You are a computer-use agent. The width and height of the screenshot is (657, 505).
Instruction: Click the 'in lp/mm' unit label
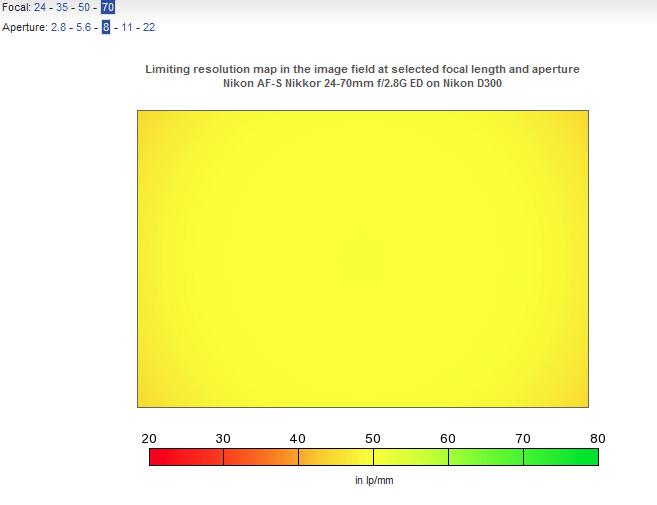click(x=374, y=480)
